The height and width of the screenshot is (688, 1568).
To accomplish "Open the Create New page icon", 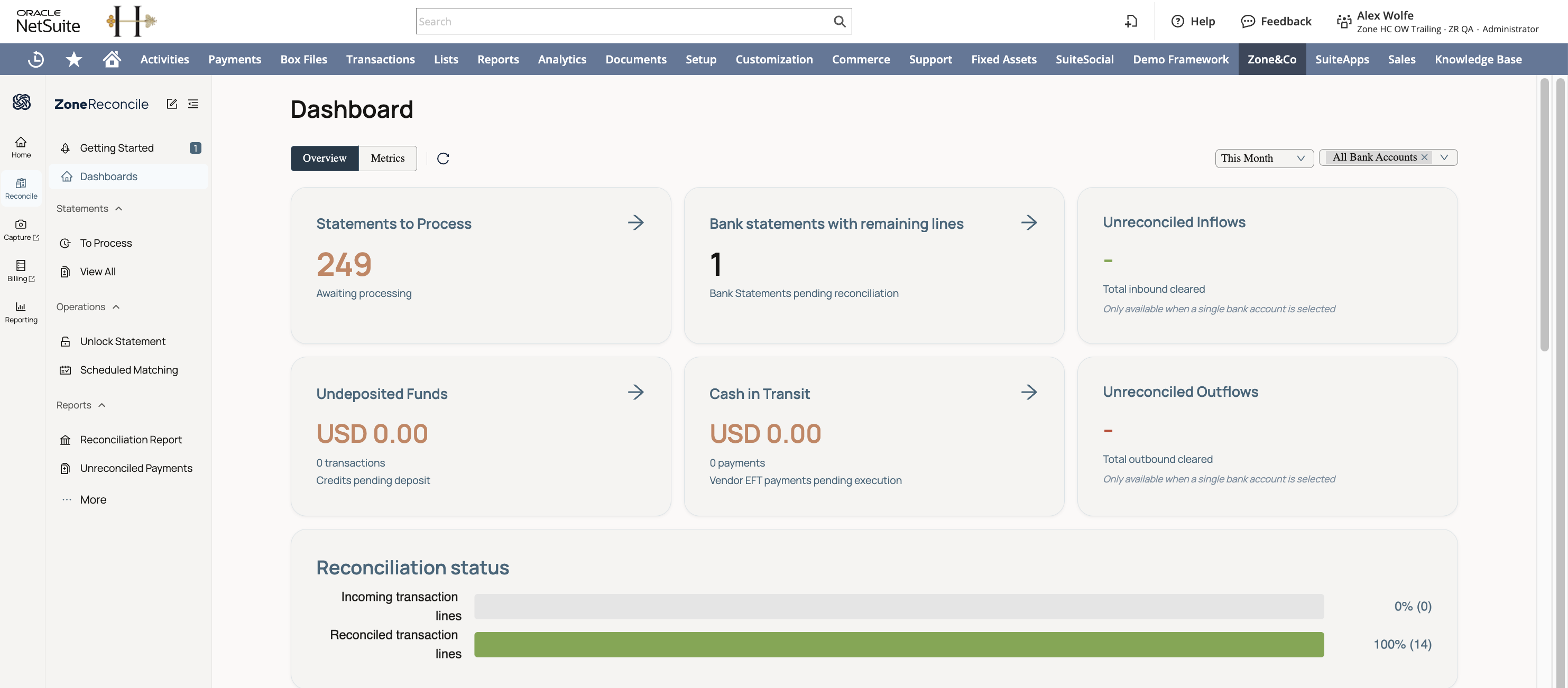I will 1131,21.
